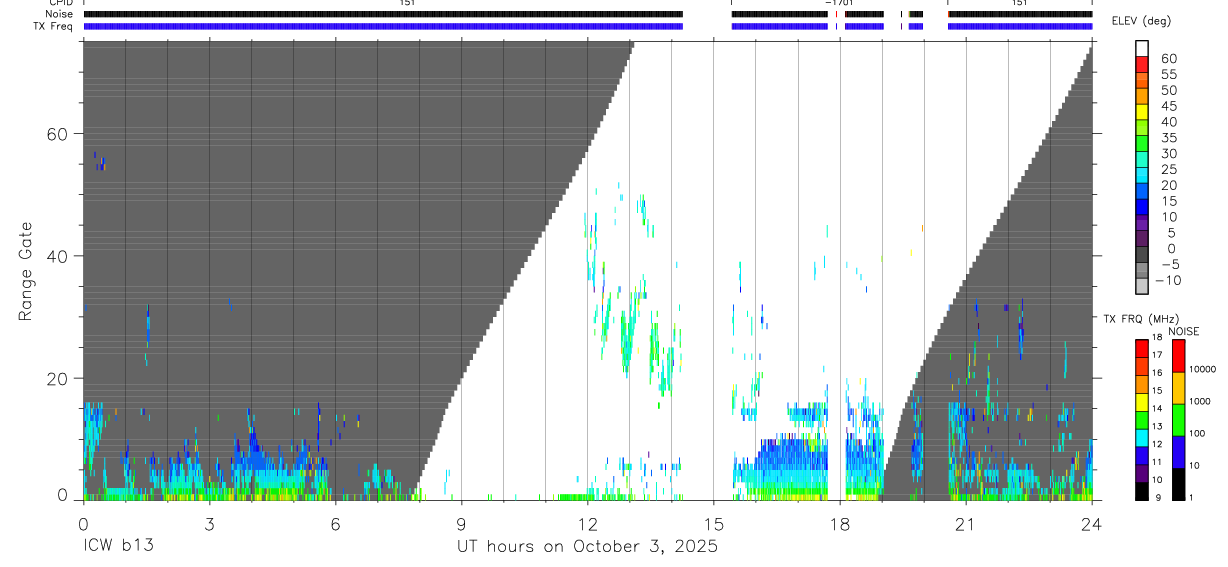Screen dimensions: 1228x567
Task: Click the 'ICW b13' radar beam label
Action: click(118, 547)
